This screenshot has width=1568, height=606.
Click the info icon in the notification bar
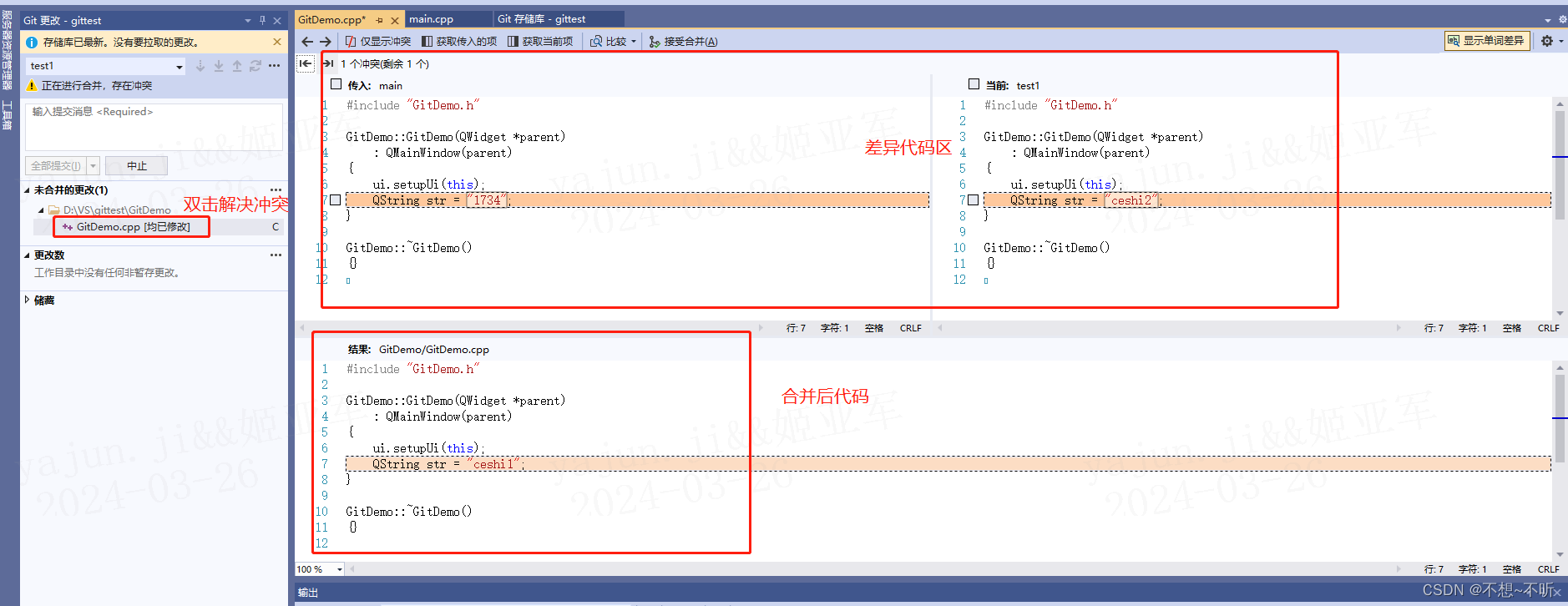[x=32, y=43]
